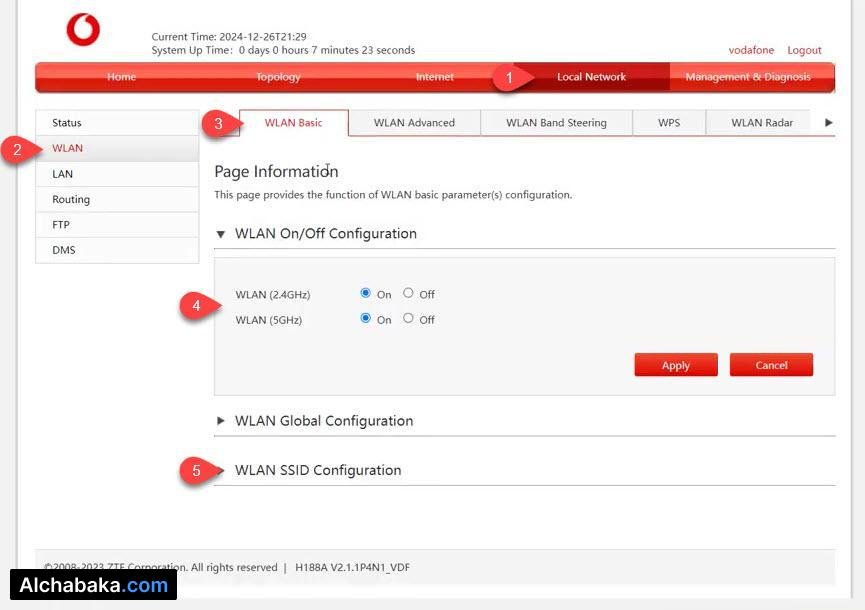The image size is (865, 610).
Task: Click the arrow to reveal more WLAN tabs
Action: point(828,122)
